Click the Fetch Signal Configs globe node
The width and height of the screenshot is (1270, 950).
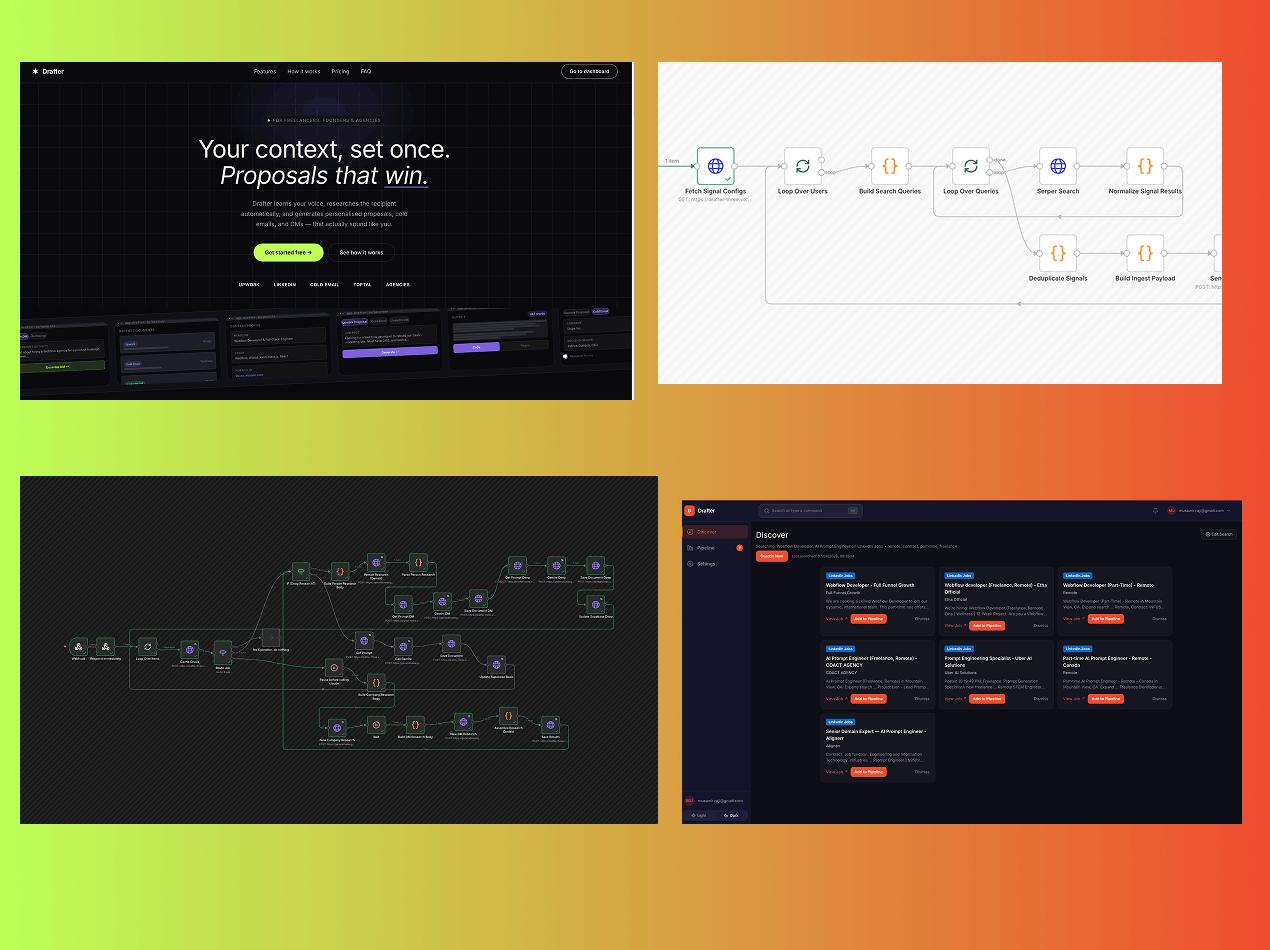coord(715,166)
